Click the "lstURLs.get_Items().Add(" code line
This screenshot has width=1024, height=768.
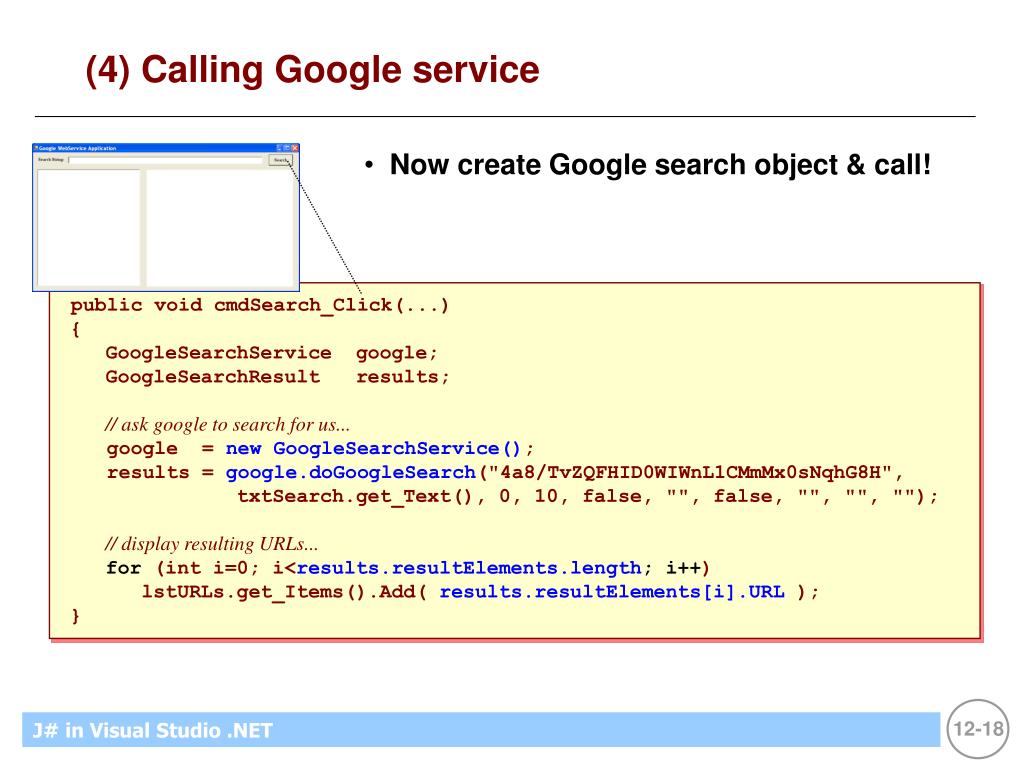pyautogui.click(x=480, y=592)
